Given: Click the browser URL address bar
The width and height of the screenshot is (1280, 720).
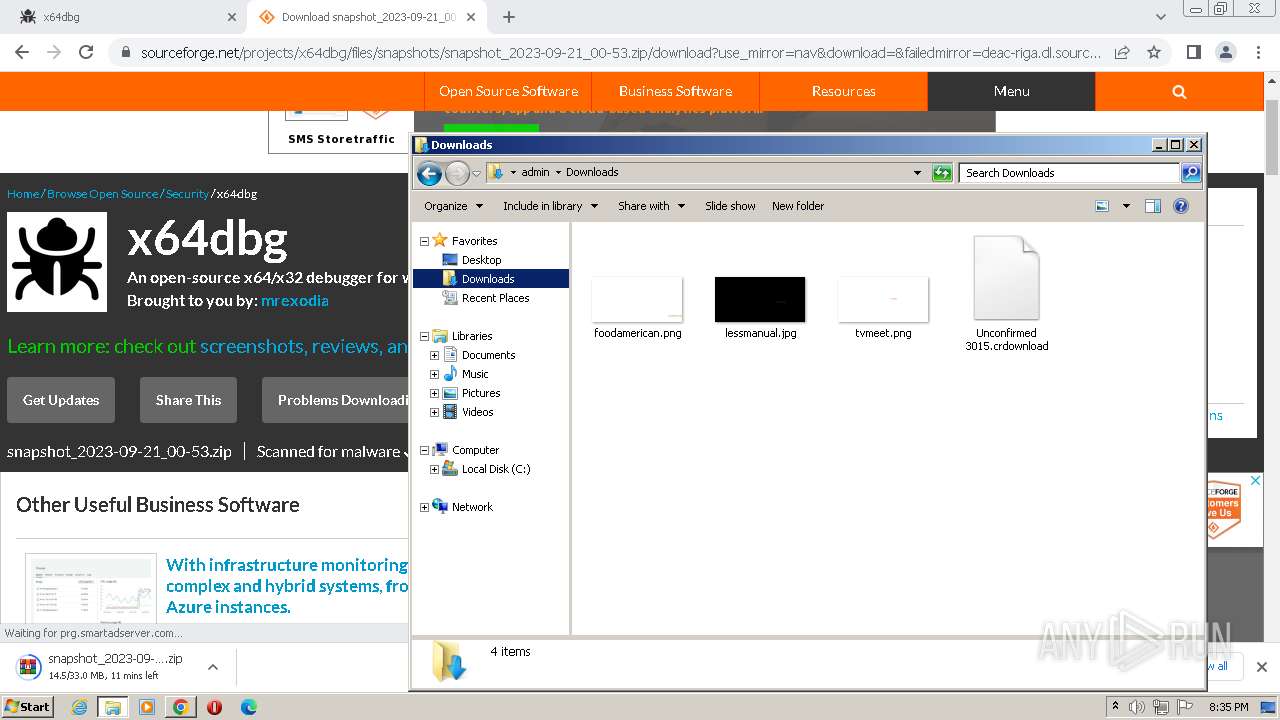Looking at the screenshot, I should pyautogui.click(x=620, y=52).
